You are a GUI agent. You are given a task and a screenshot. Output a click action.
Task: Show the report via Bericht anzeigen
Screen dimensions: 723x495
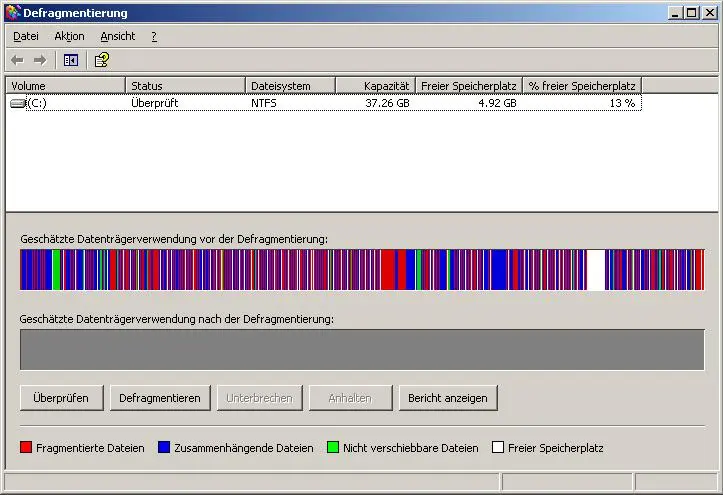(x=447, y=398)
